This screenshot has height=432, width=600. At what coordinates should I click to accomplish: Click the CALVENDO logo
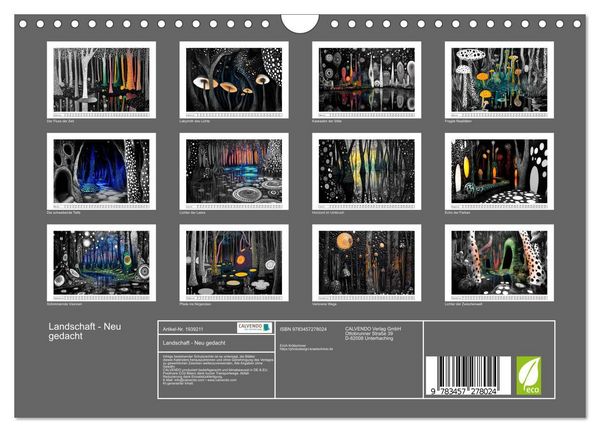(254, 327)
